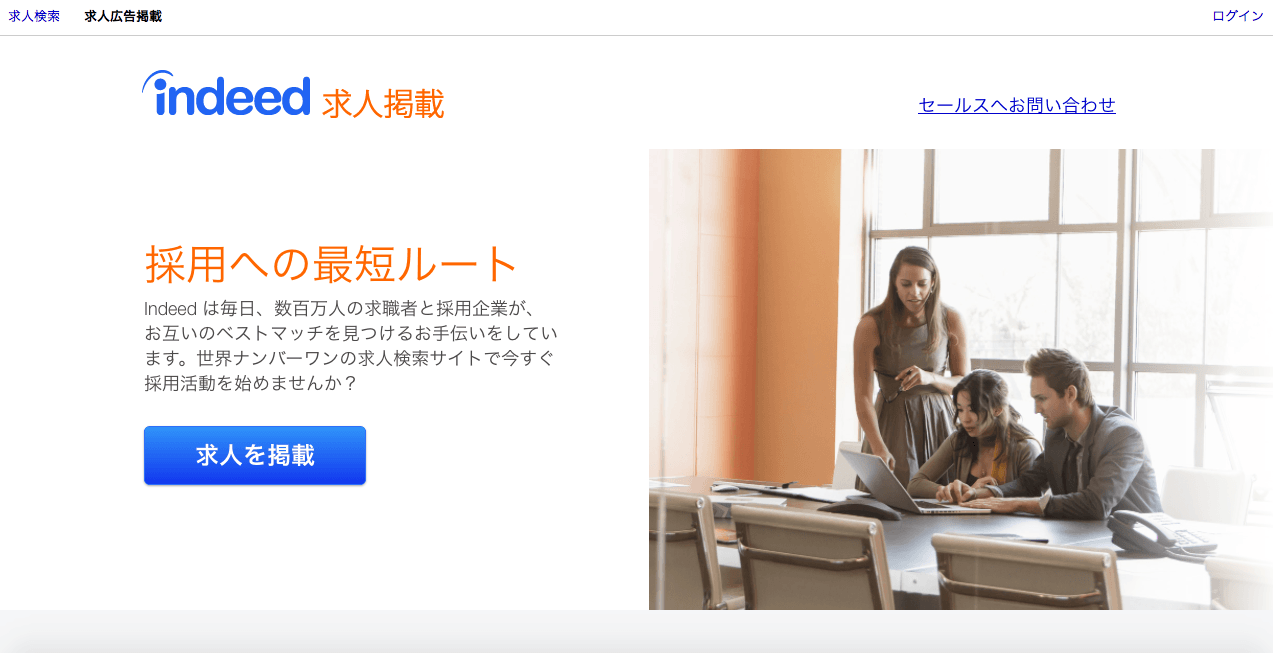Click the blue Indeed logo
1273x653 pixels.
(x=227, y=94)
